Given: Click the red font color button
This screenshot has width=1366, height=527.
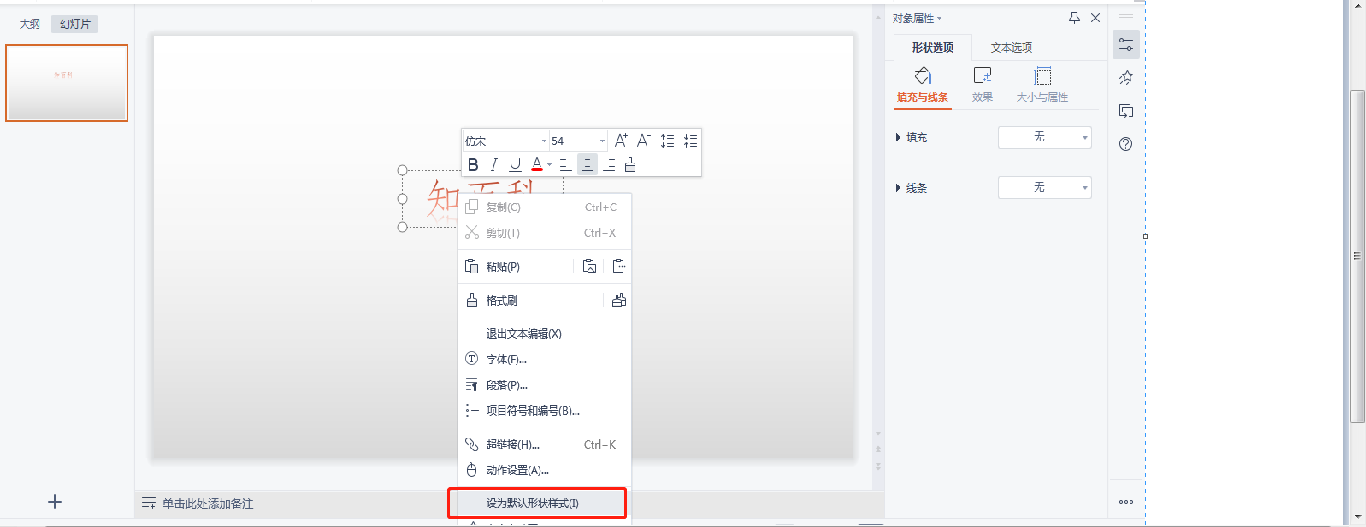Looking at the screenshot, I should point(537,165).
